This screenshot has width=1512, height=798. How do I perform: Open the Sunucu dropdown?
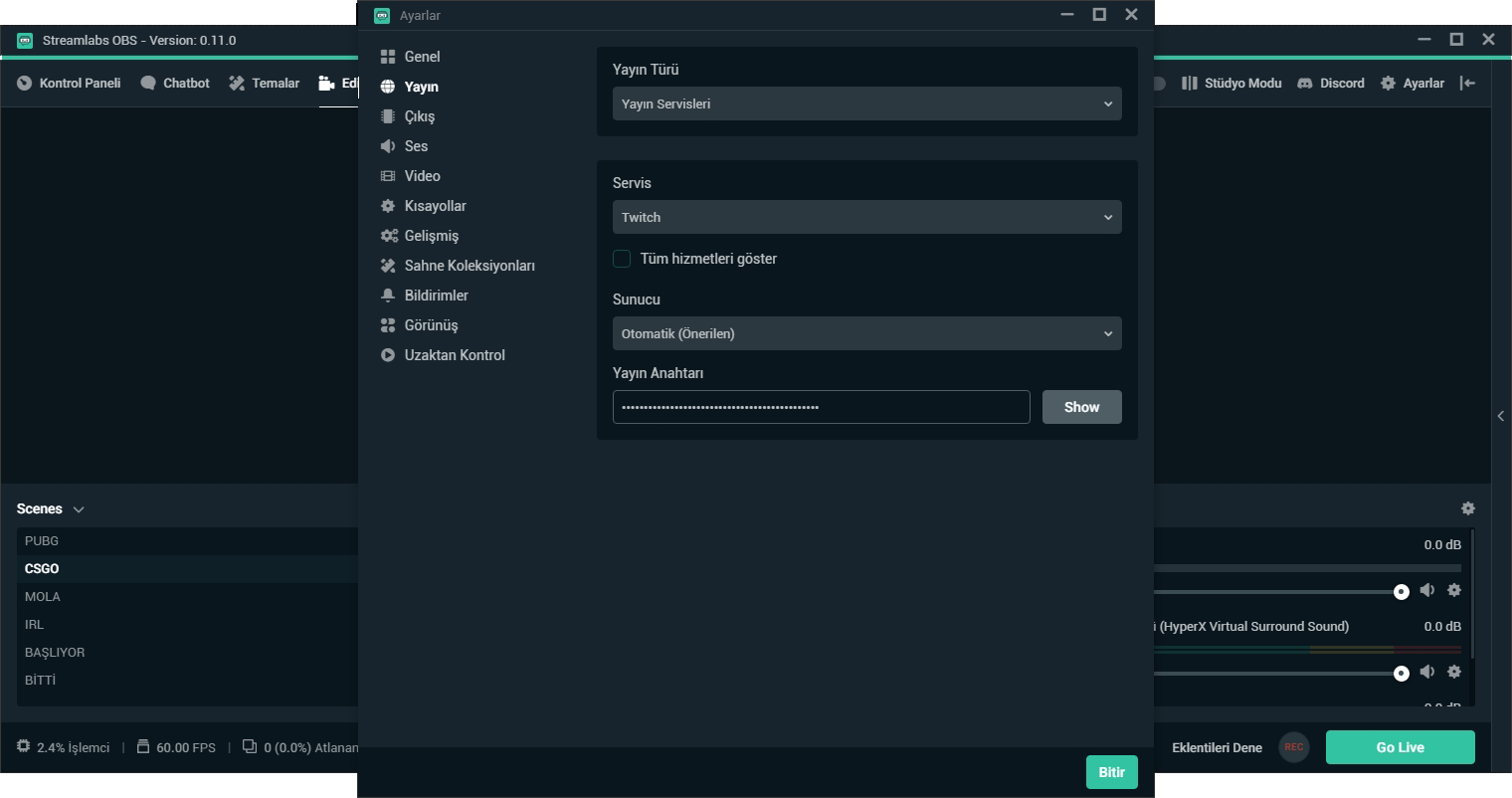pos(867,333)
